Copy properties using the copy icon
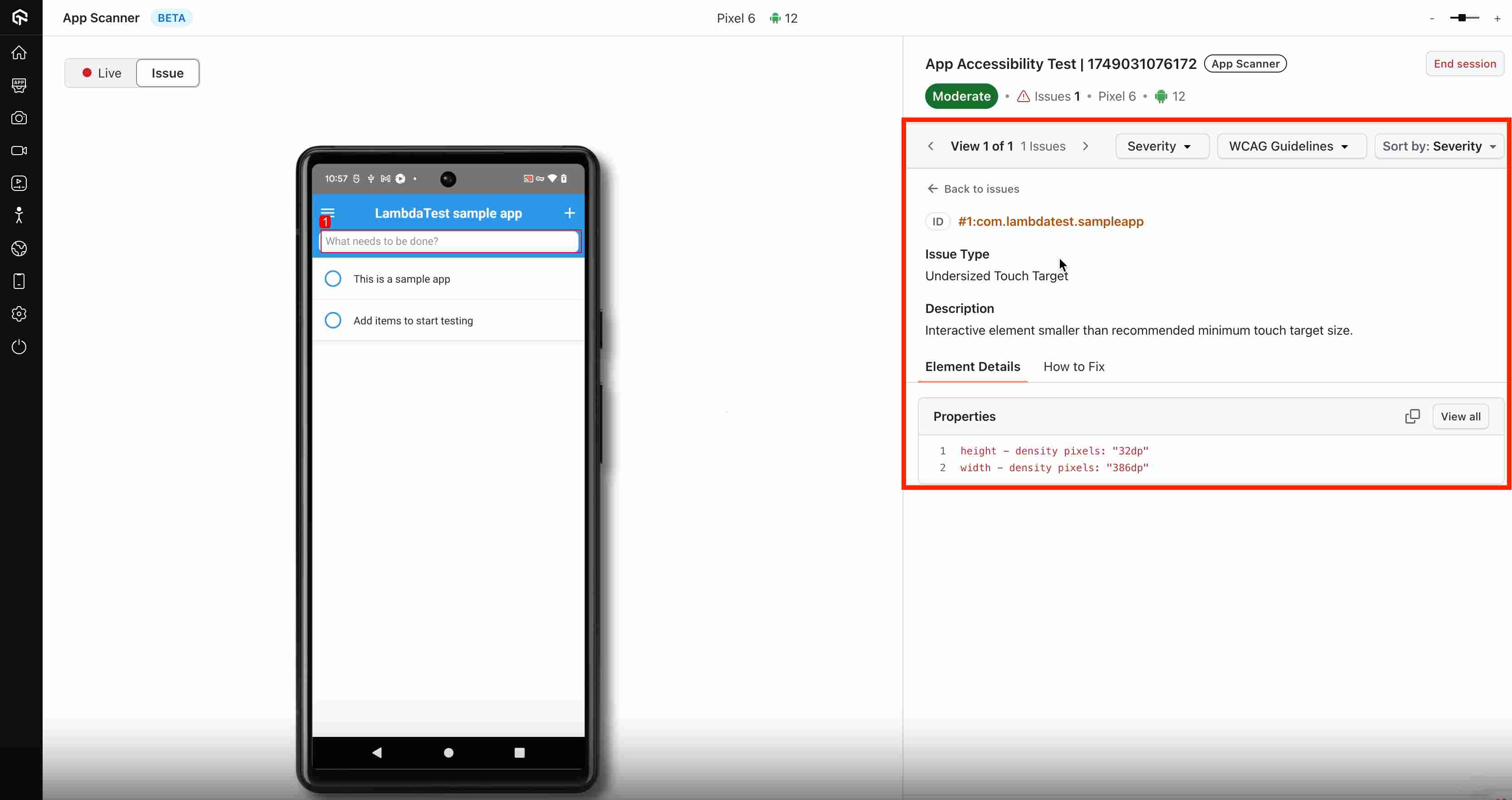Image resolution: width=1512 pixels, height=800 pixels. [1412, 416]
